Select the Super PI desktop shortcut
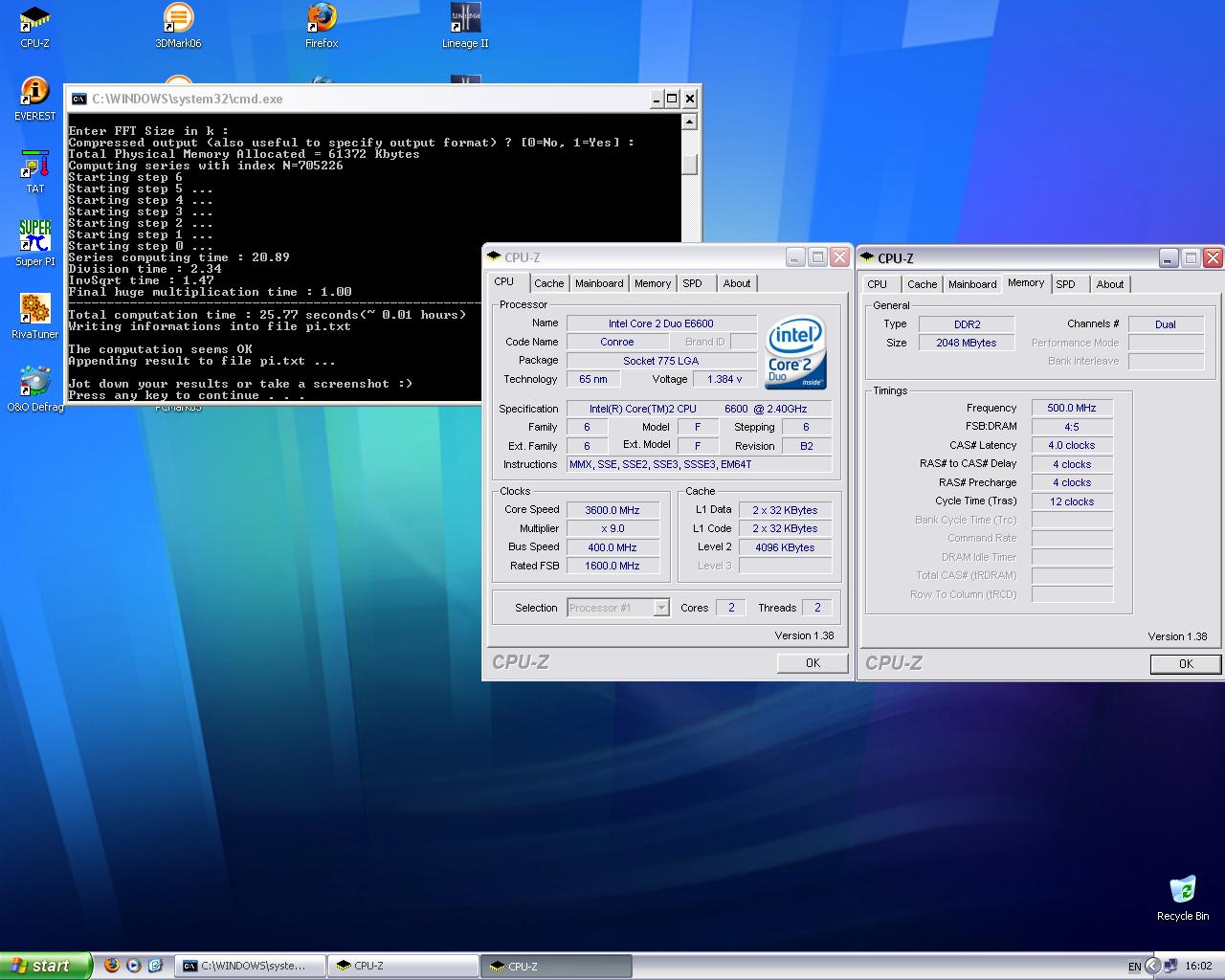The image size is (1225, 980). pos(34,244)
